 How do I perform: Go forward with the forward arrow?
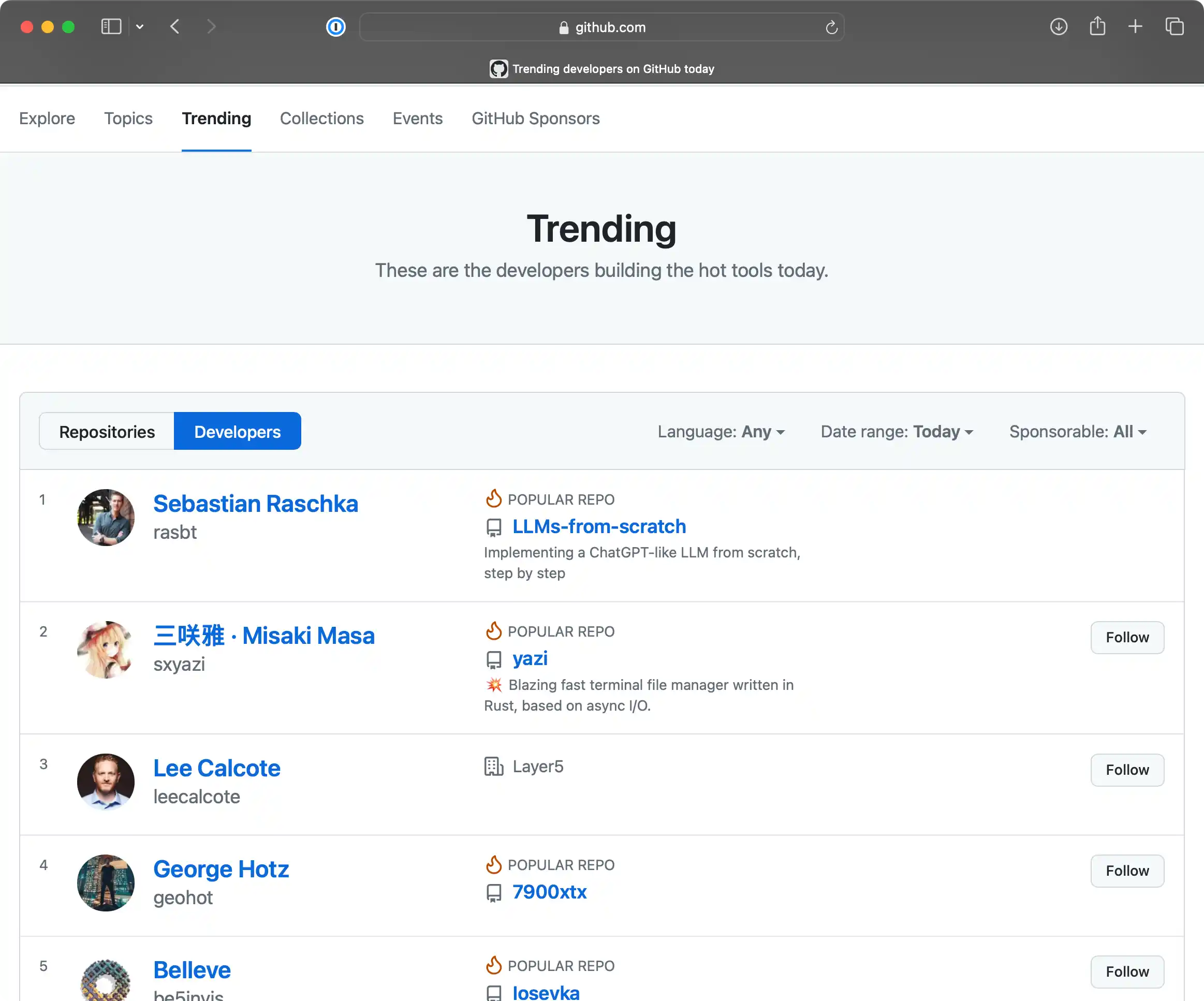tap(212, 26)
